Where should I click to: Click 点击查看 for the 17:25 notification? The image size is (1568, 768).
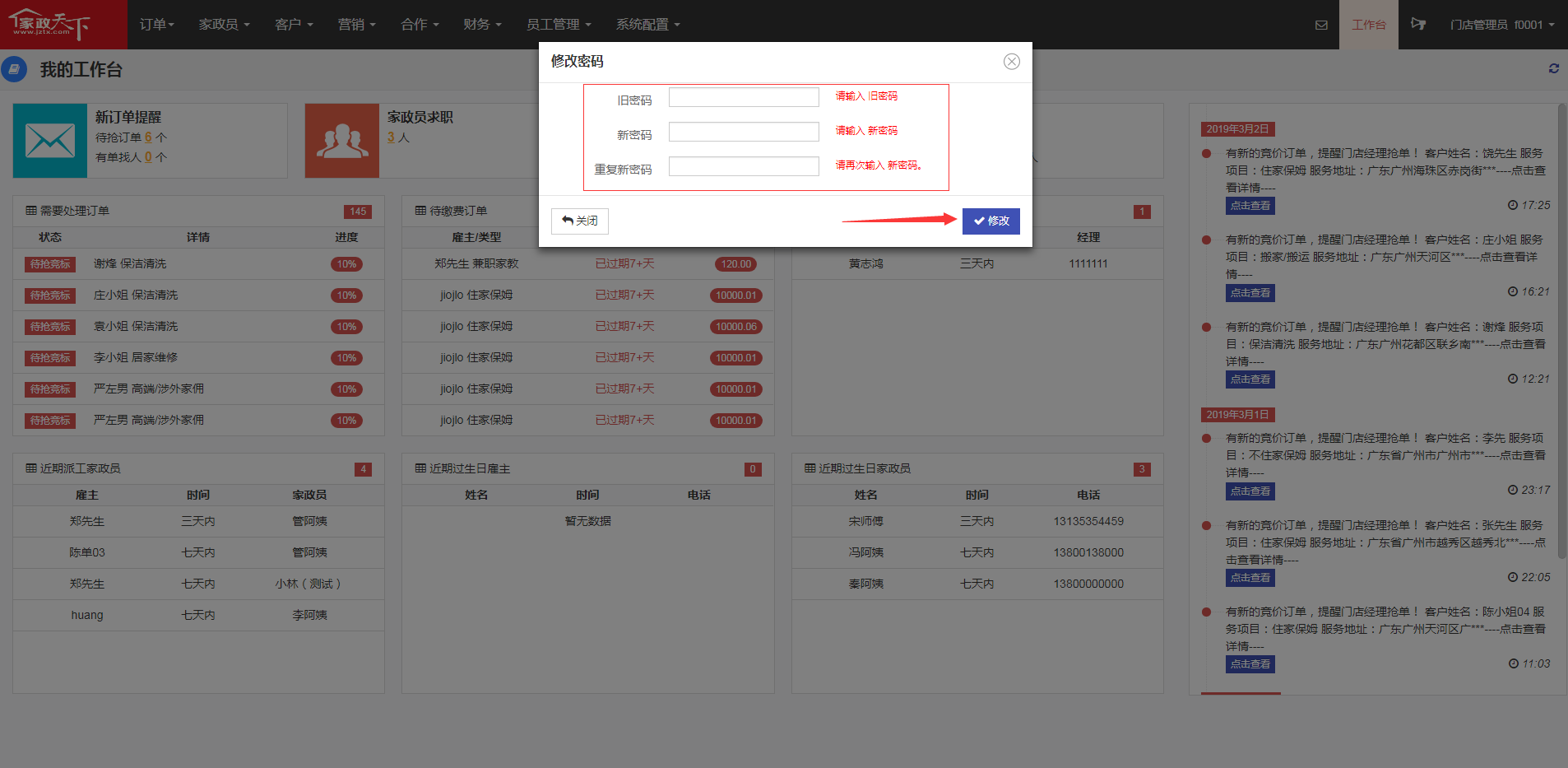pos(1250,206)
